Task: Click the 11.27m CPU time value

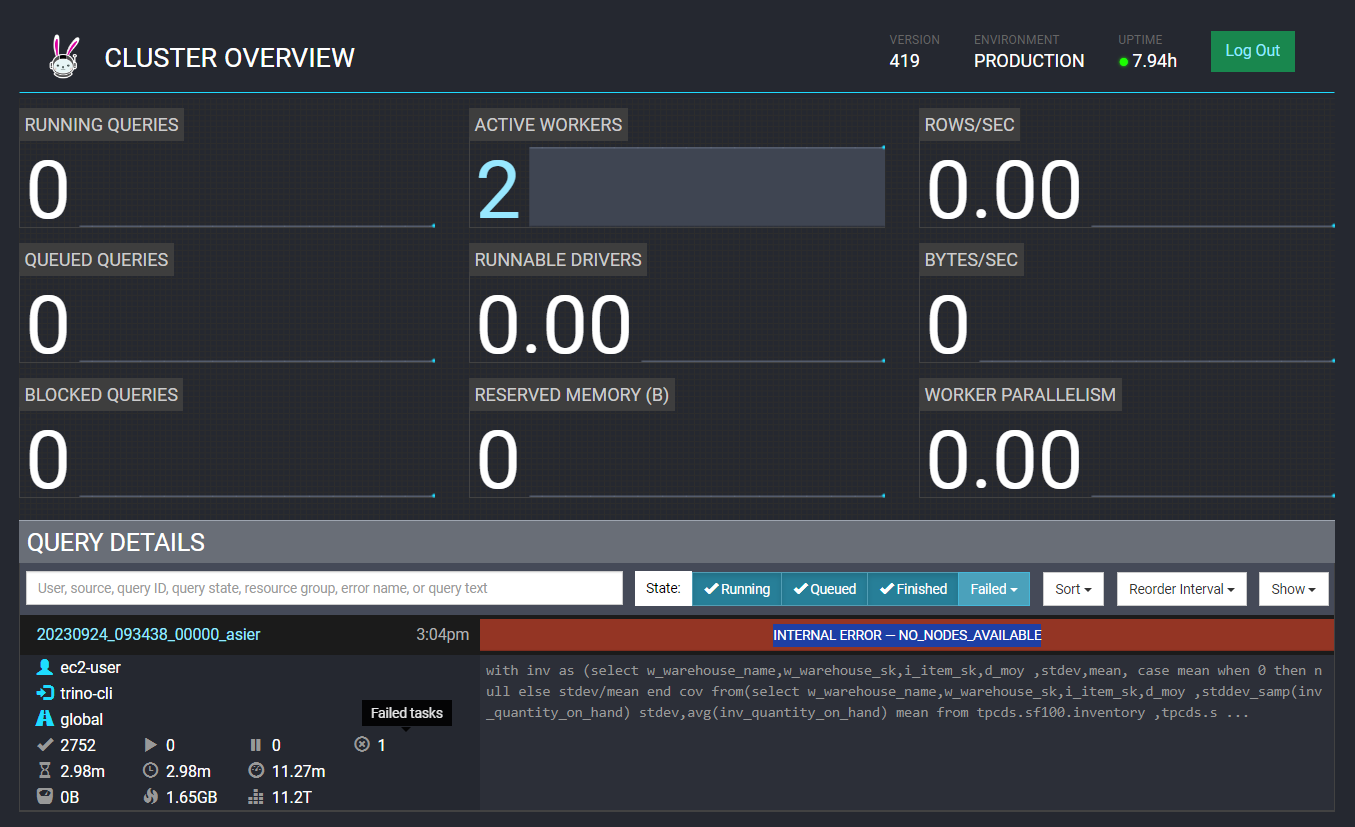Action: point(298,771)
